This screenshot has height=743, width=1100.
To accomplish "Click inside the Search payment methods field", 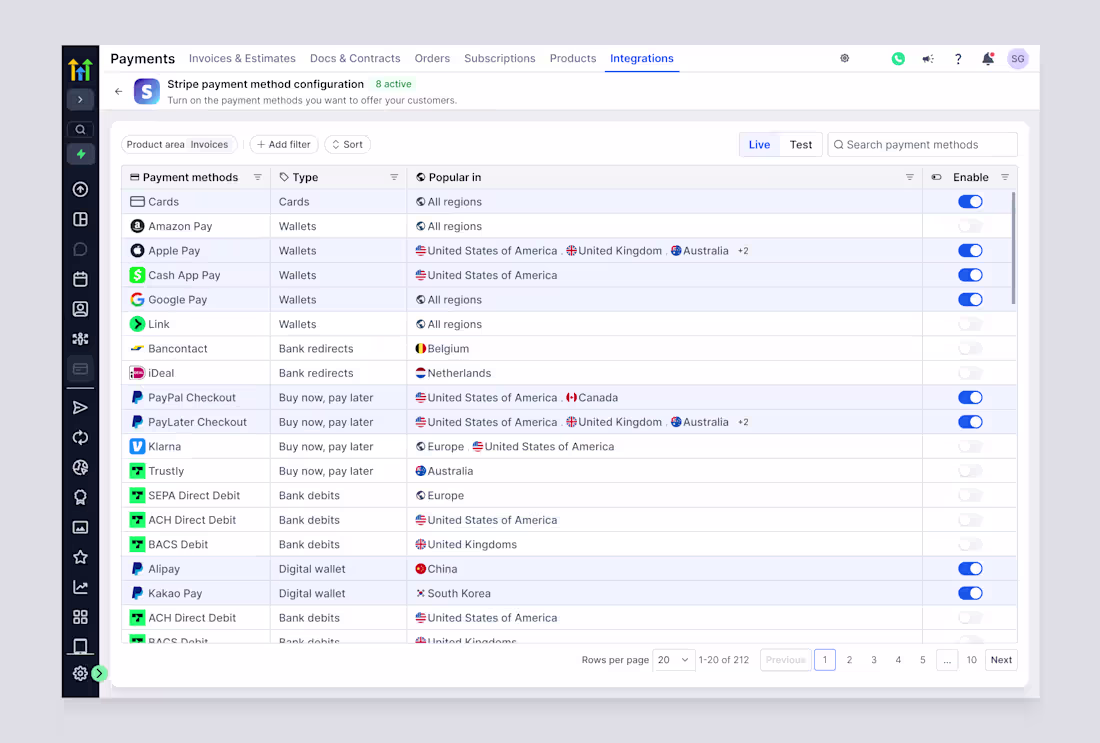I will click(x=922, y=144).
